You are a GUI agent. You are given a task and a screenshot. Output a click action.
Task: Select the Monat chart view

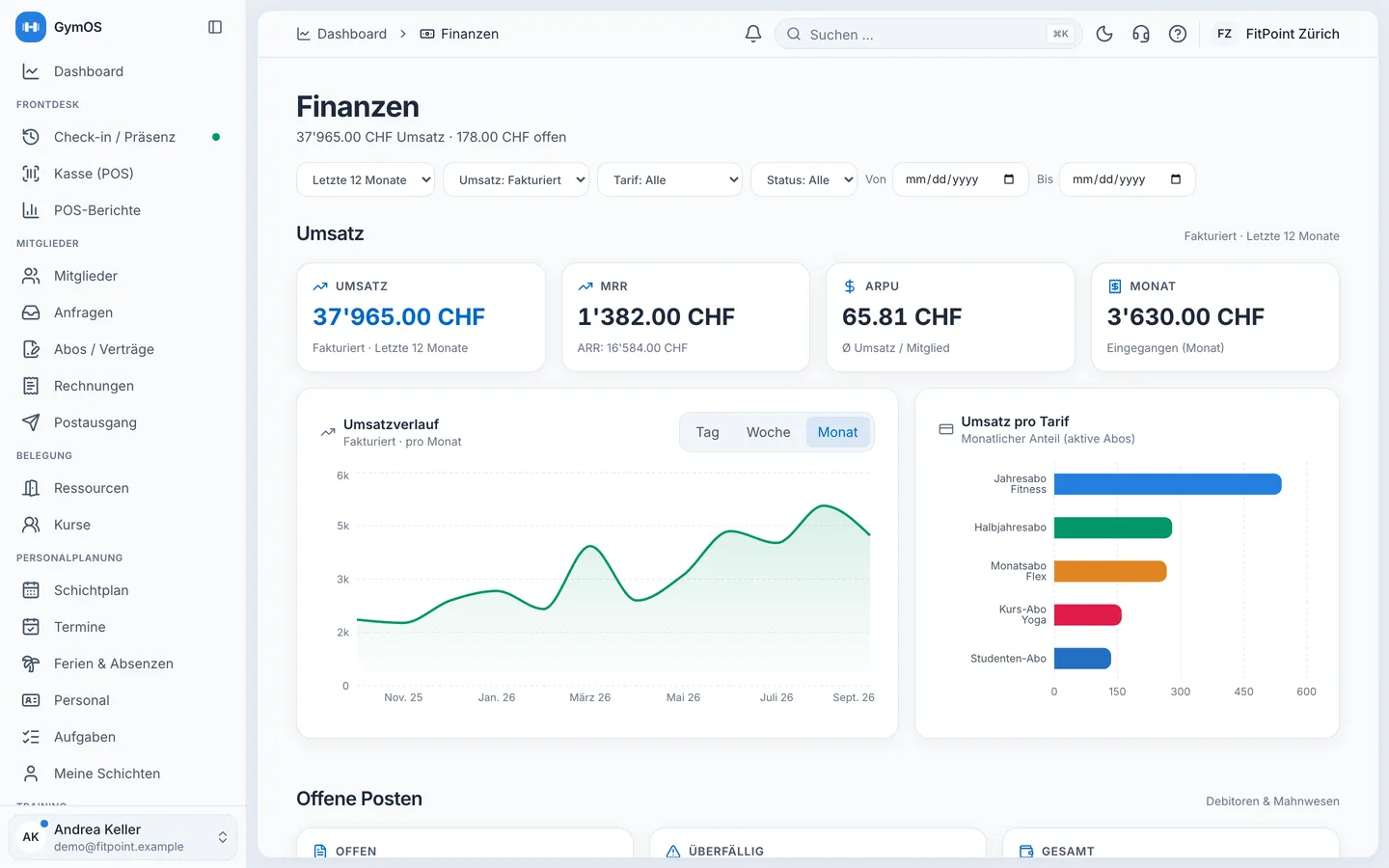pos(837,432)
